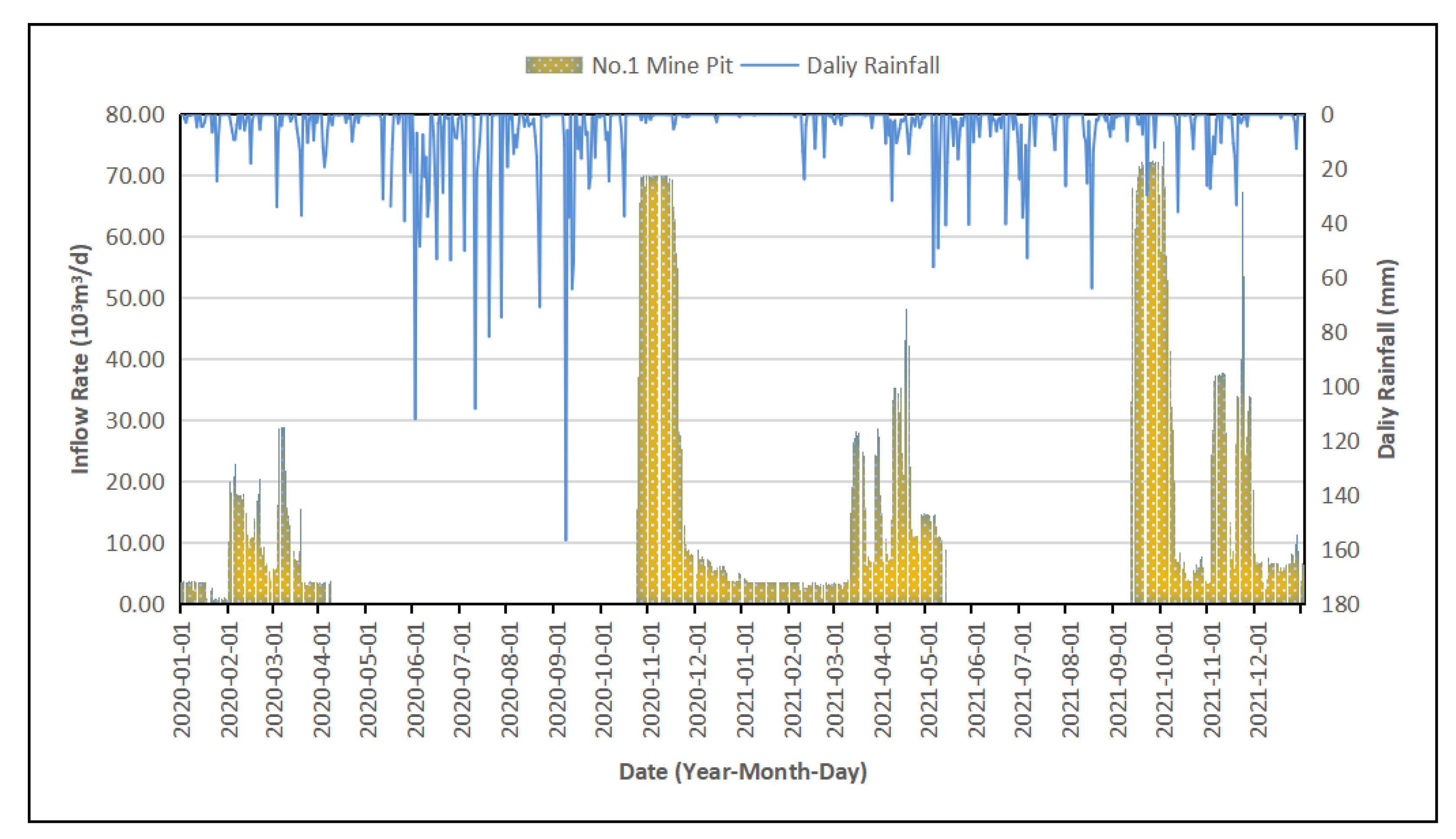Click the 2020-11-01 date label
Image resolution: width=1456 pixels, height=839 pixels.
651,680
